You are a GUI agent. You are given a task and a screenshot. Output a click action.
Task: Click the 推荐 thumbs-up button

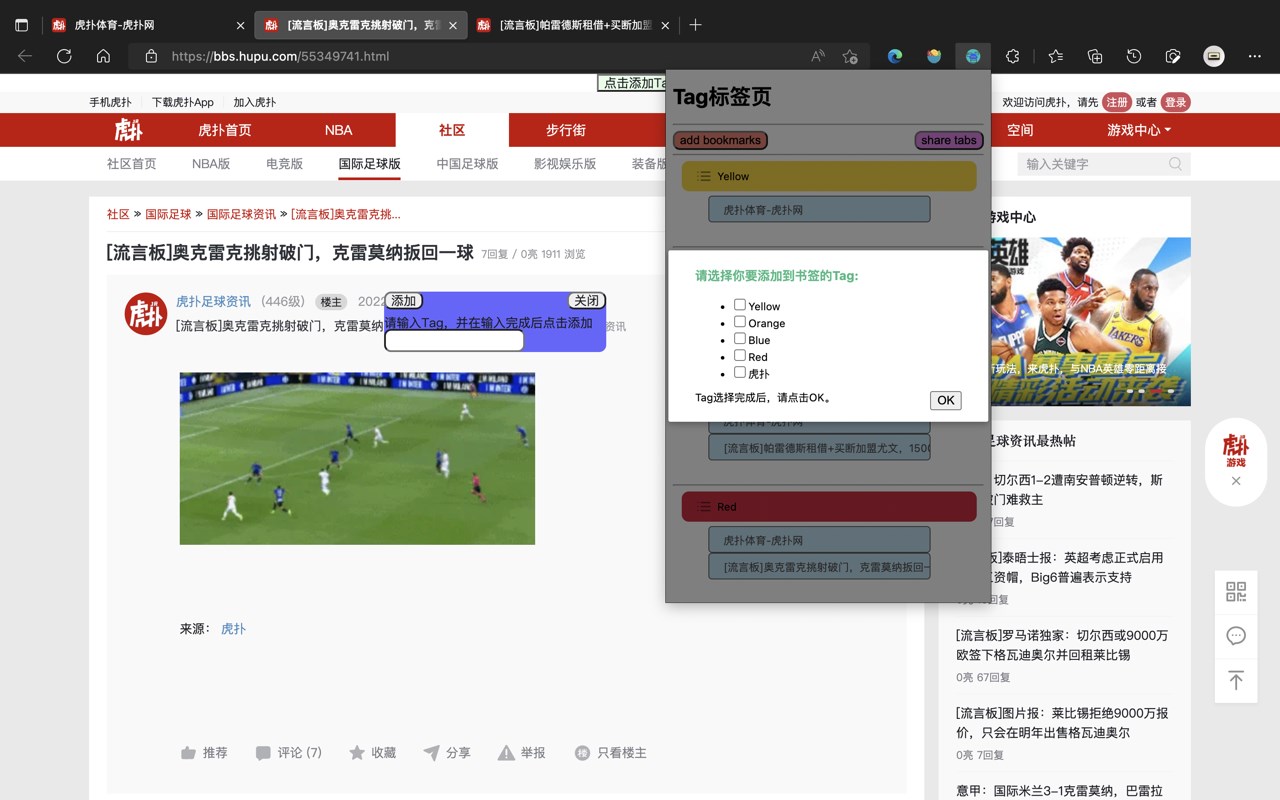tap(204, 753)
